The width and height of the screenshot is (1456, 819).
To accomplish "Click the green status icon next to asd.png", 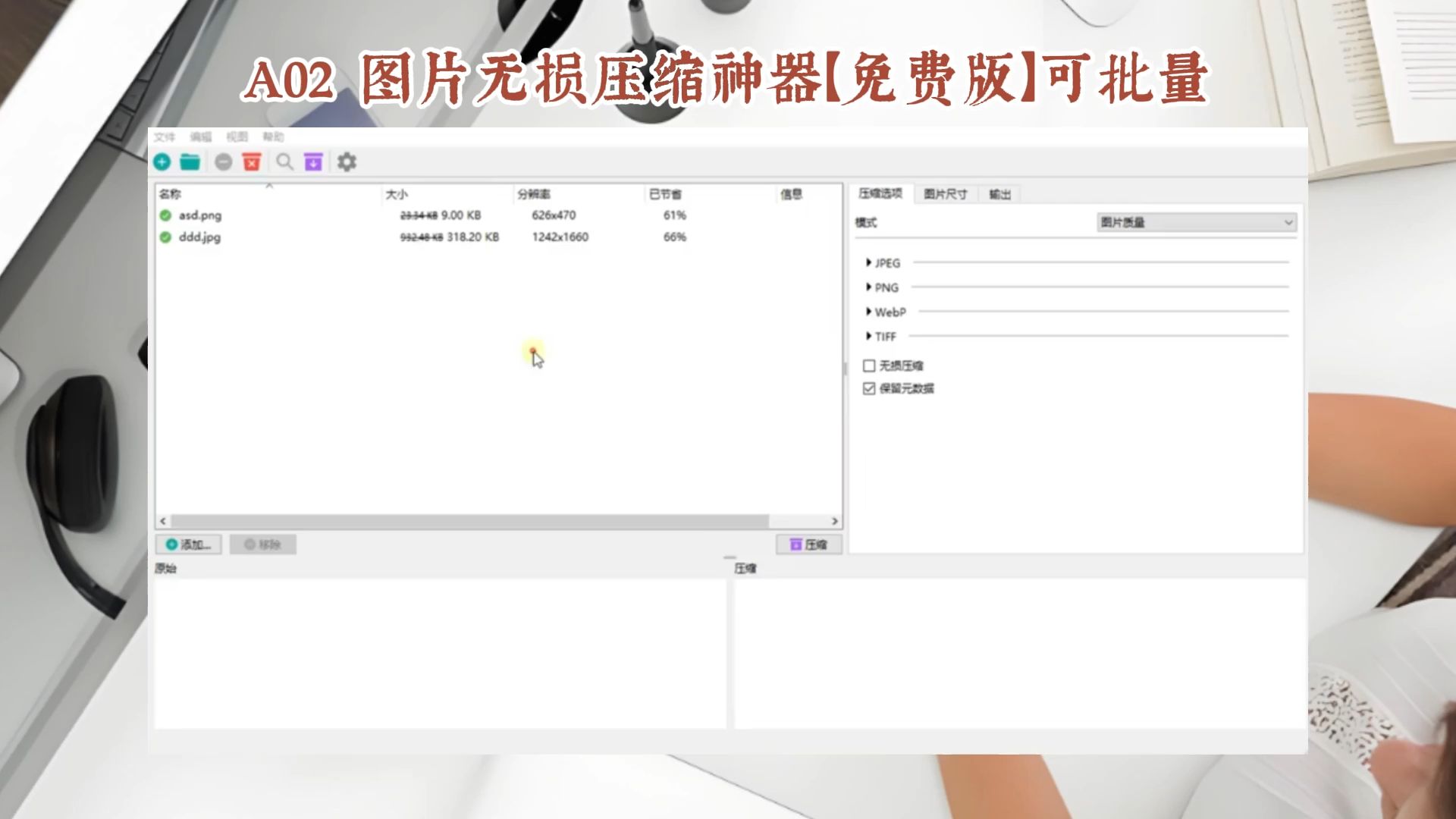I will point(166,215).
